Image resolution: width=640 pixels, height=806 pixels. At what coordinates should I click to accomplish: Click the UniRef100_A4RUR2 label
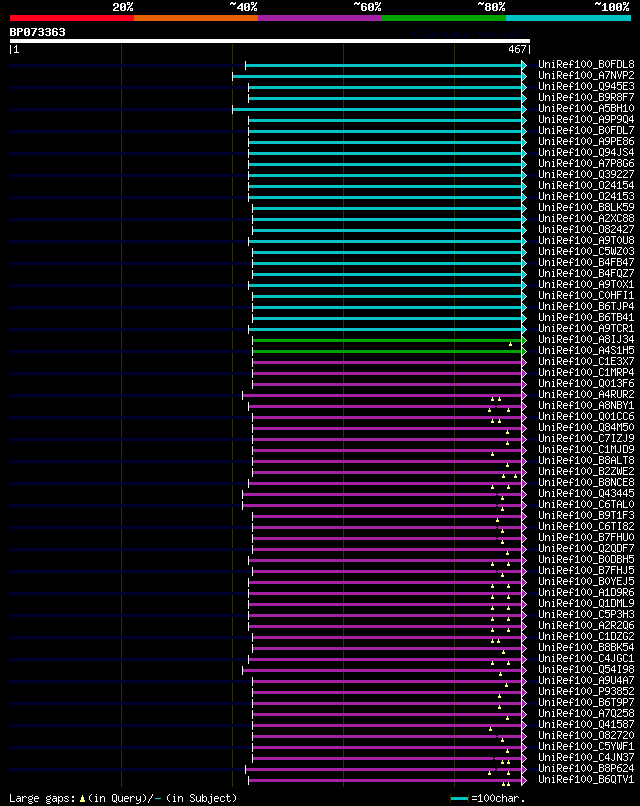(586, 394)
